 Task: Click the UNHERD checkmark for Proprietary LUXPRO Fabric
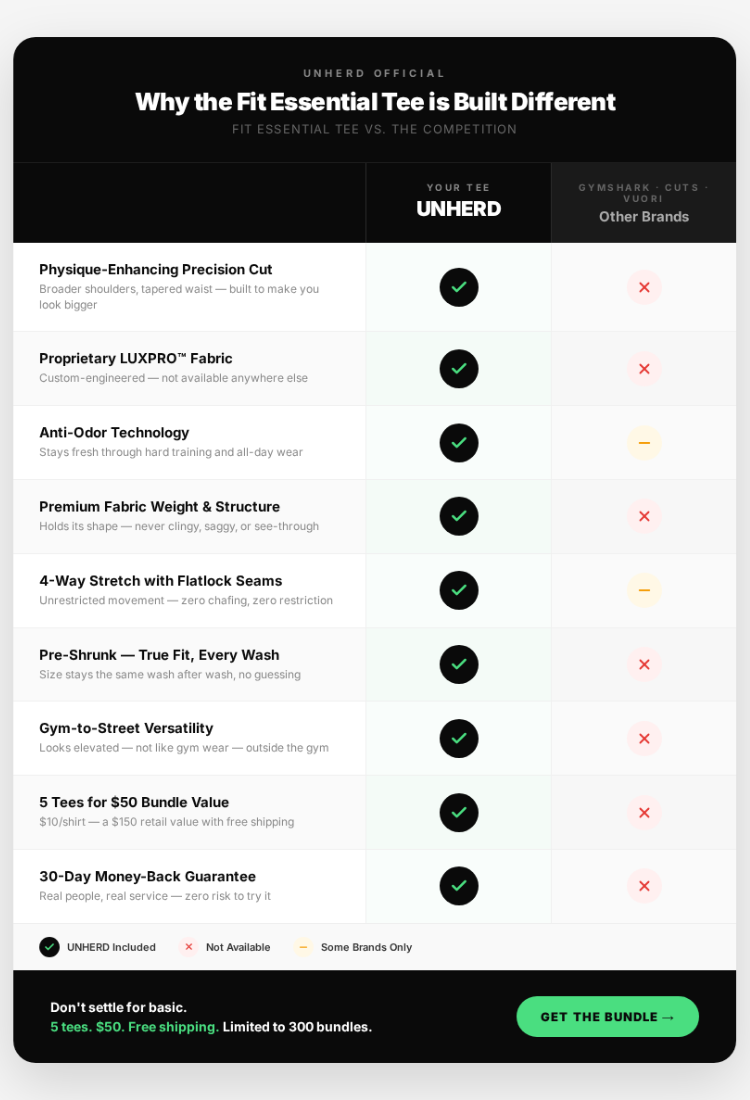point(459,368)
